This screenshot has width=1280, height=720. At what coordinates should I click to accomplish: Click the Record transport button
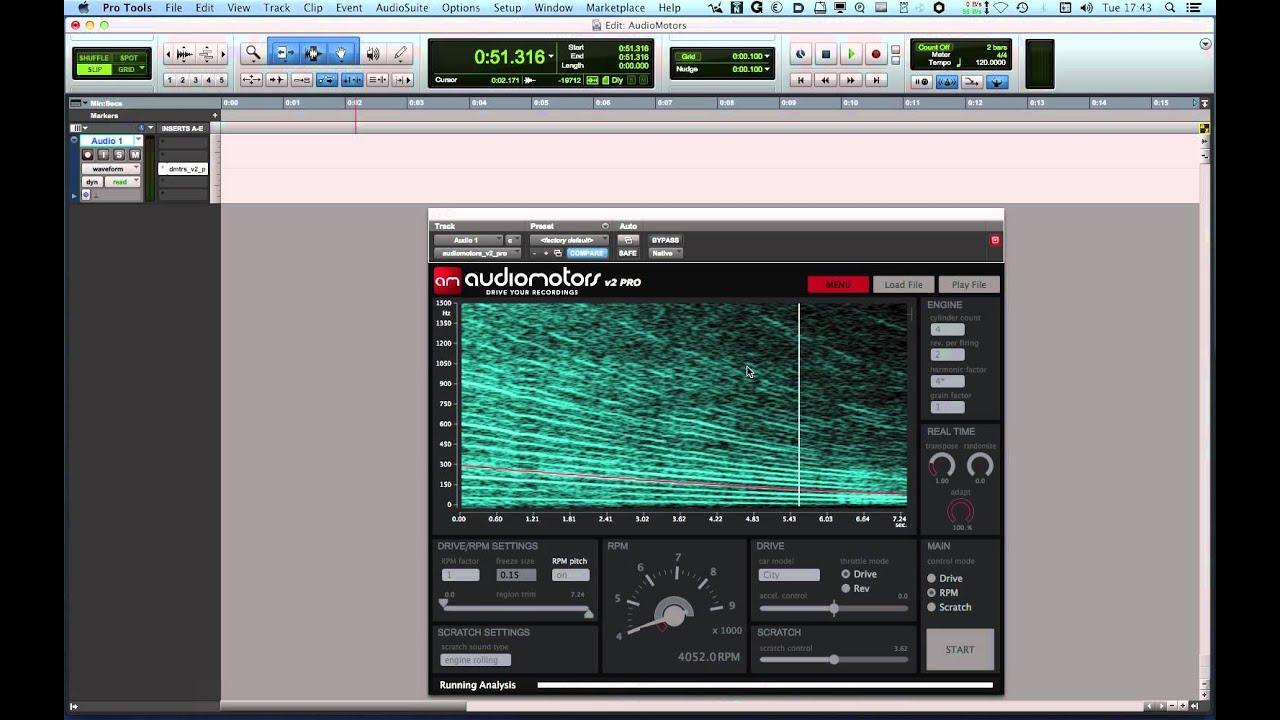tap(876, 55)
